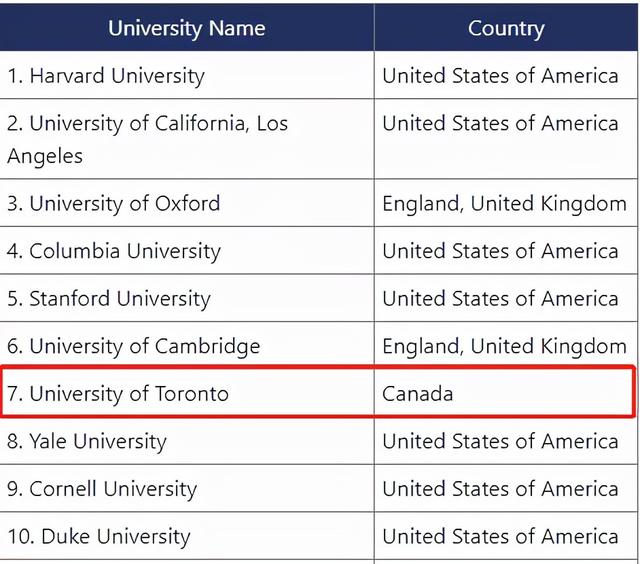Click the country cell for Stanford University
640x564 pixels.
pyautogui.click(x=500, y=299)
